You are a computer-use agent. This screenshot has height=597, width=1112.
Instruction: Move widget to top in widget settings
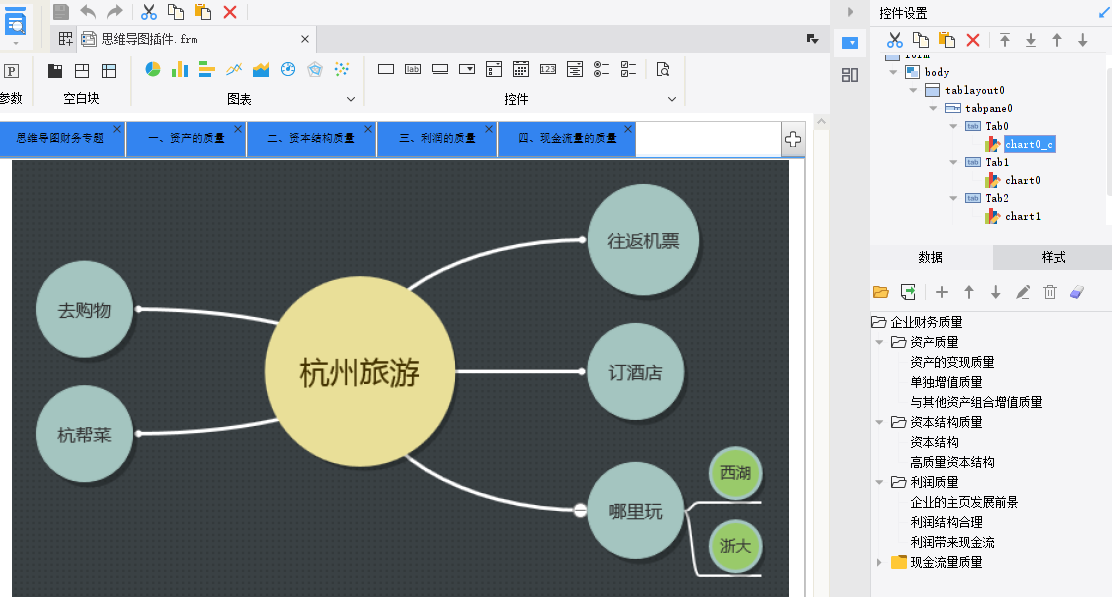coord(1005,40)
